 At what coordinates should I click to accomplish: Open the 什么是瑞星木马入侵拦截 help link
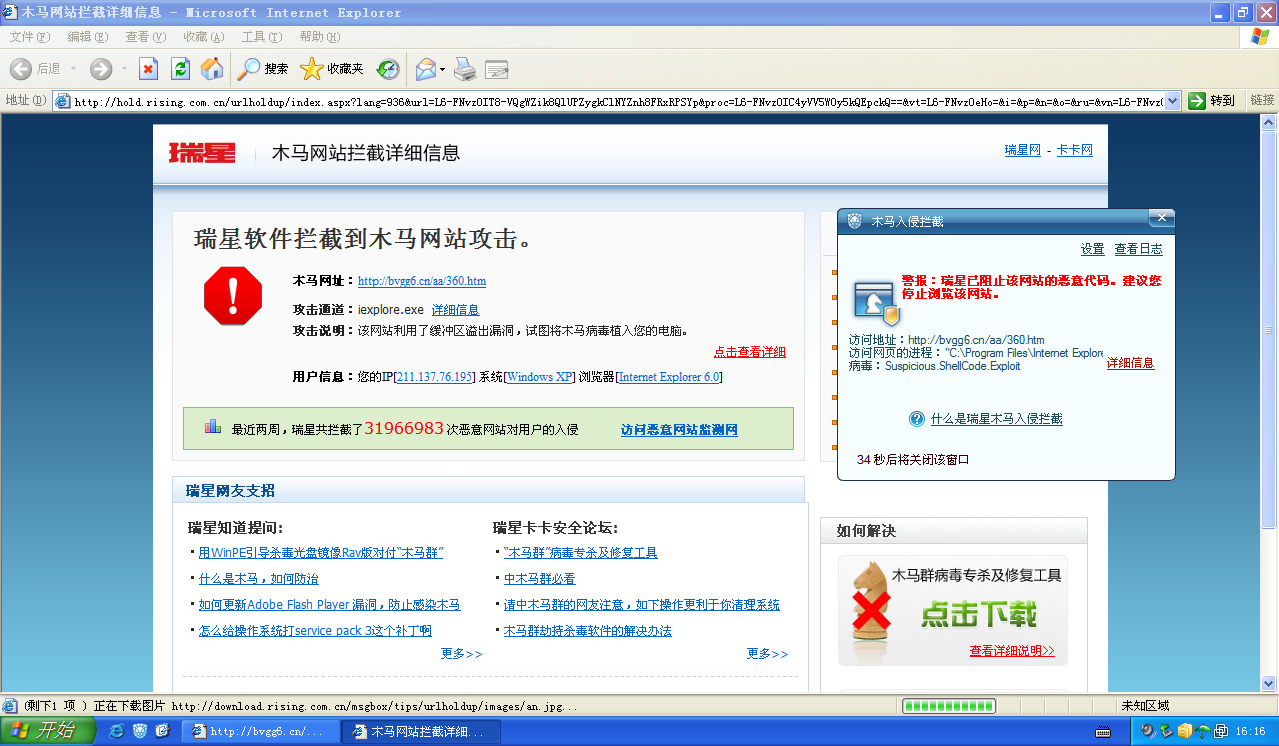(x=996, y=419)
